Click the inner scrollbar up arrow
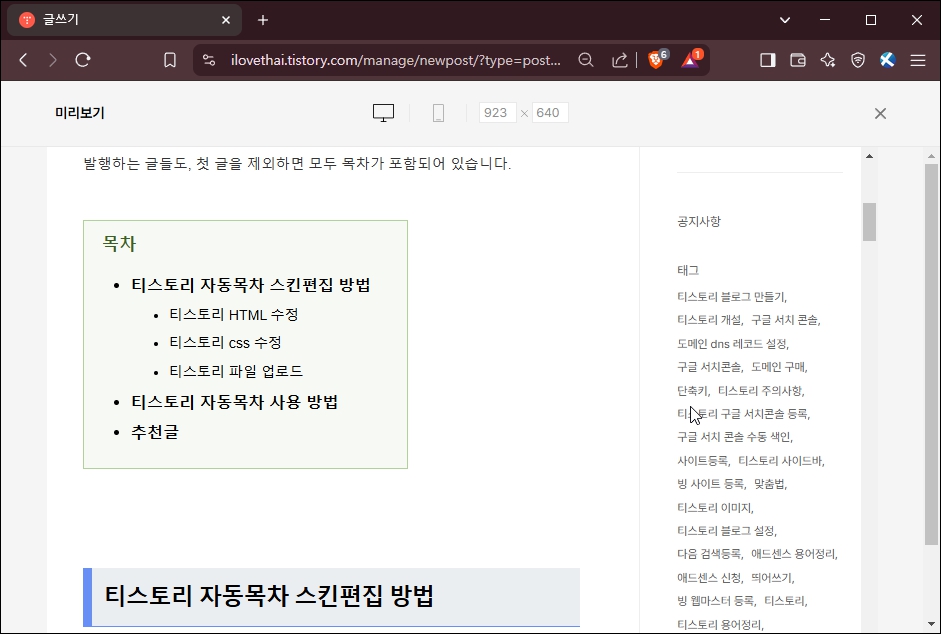941x634 pixels. 870,157
